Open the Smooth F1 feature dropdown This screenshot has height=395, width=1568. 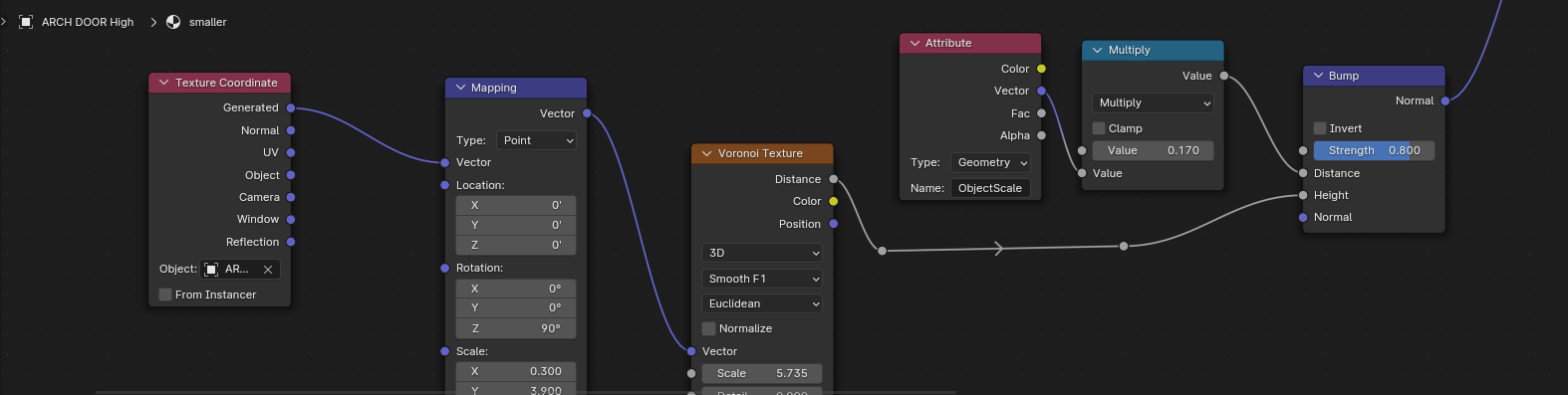click(x=762, y=279)
